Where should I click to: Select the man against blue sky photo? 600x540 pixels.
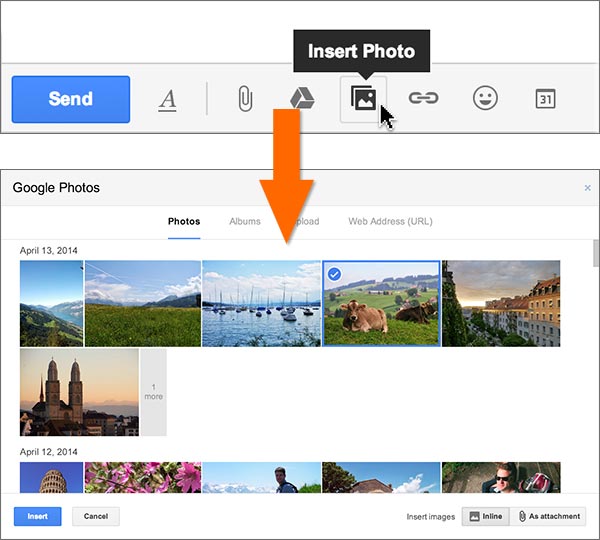(261, 477)
